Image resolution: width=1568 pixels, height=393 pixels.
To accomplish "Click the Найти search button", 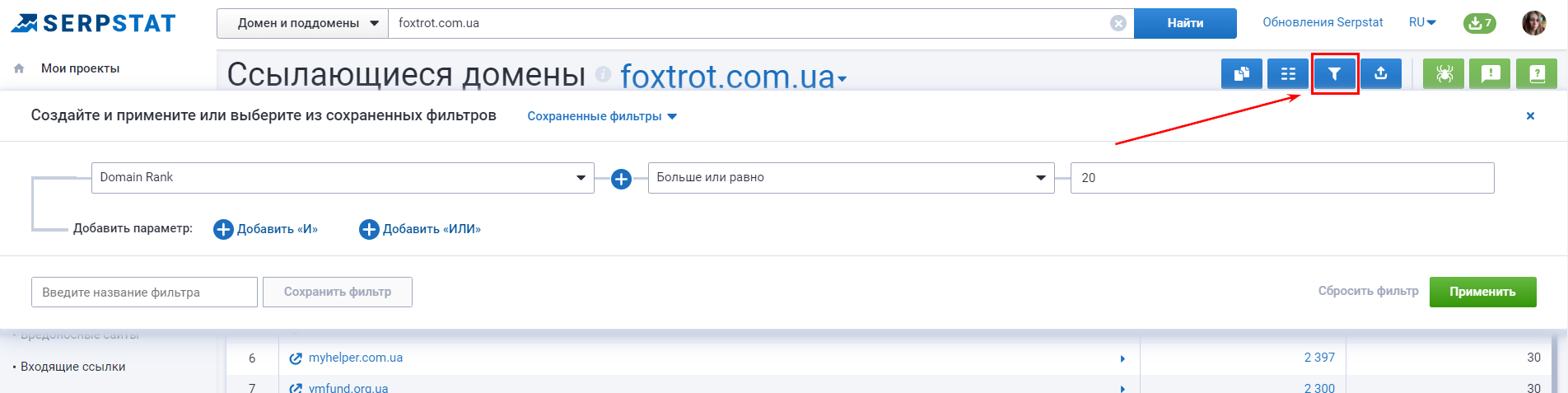I will 1185,23.
